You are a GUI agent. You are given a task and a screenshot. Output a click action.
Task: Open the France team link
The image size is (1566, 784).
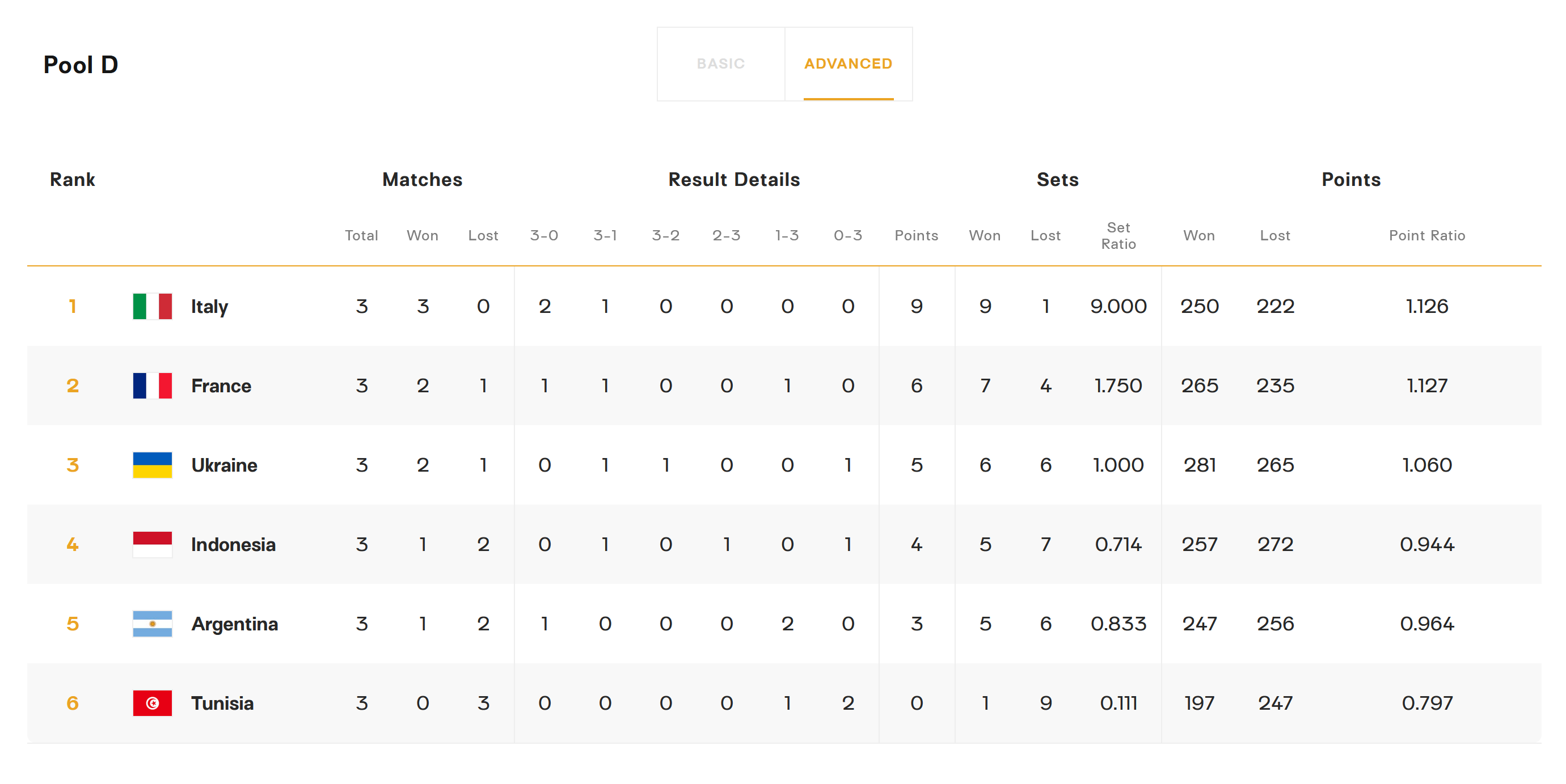click(x=221, y=385)
